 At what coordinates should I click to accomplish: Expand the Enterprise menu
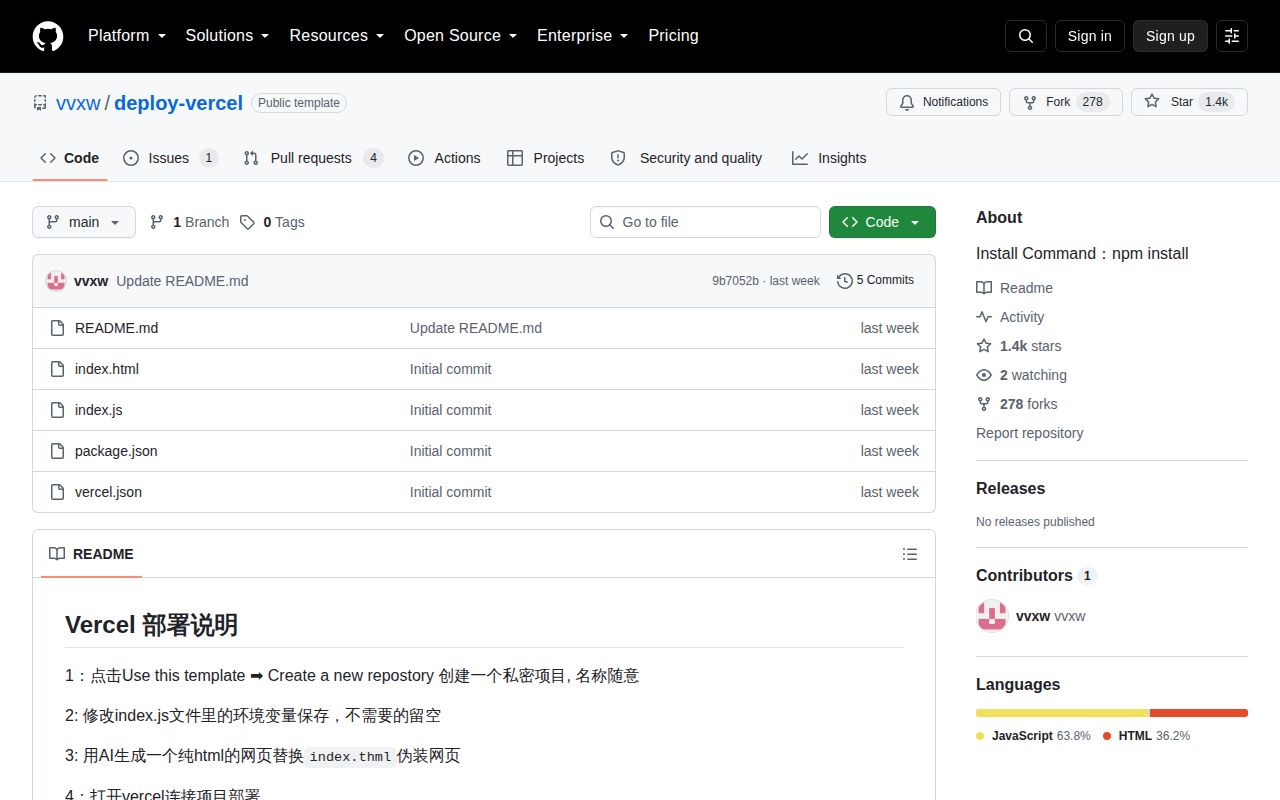(x=583, y=36)
